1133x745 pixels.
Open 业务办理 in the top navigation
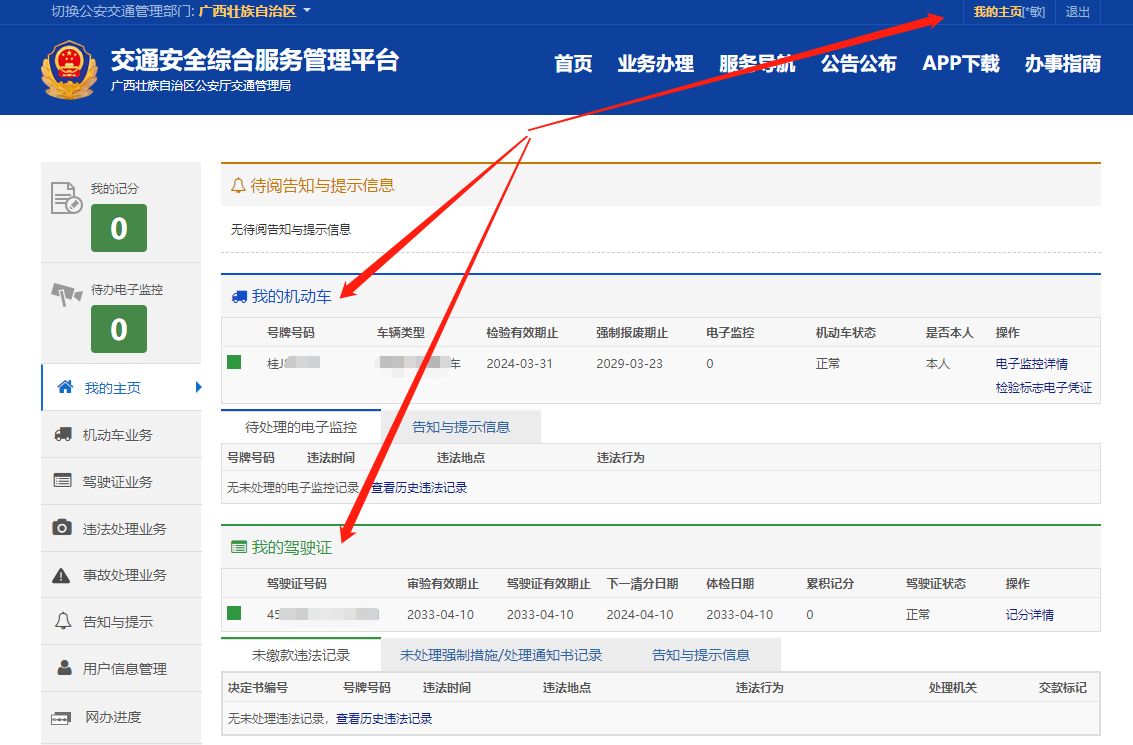pyautogui.click(x=655, y=64)
